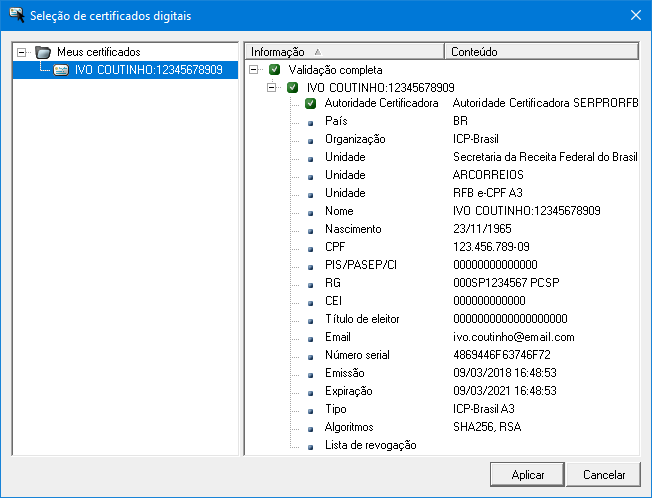Viewport: 652px width, 498px height.
Task: Click the bullet icon next to Algoritmos
Action: click(310, 429)
